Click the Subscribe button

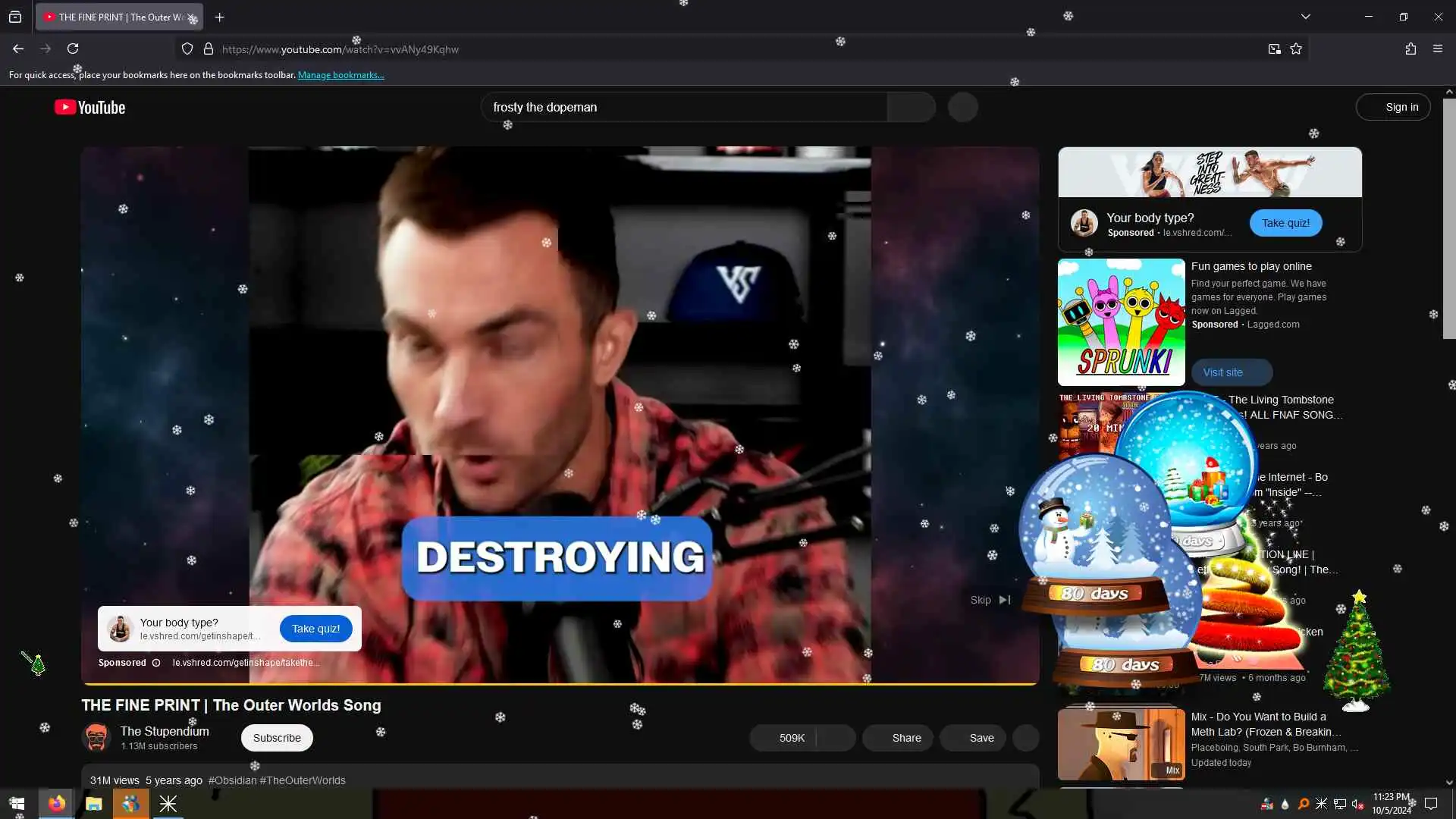[277, 738]
